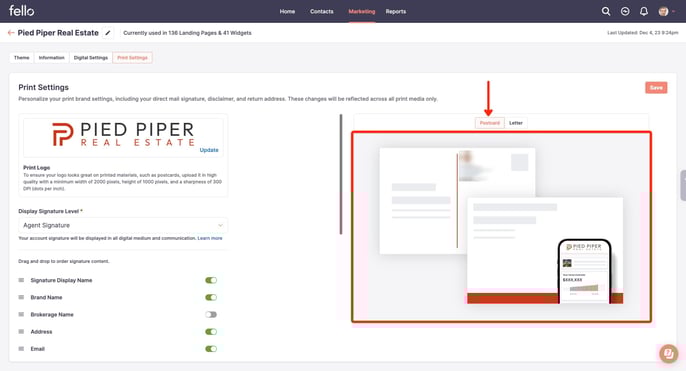Enable the Brokerage Name toggle
The image size is (686, 371).
211,315
